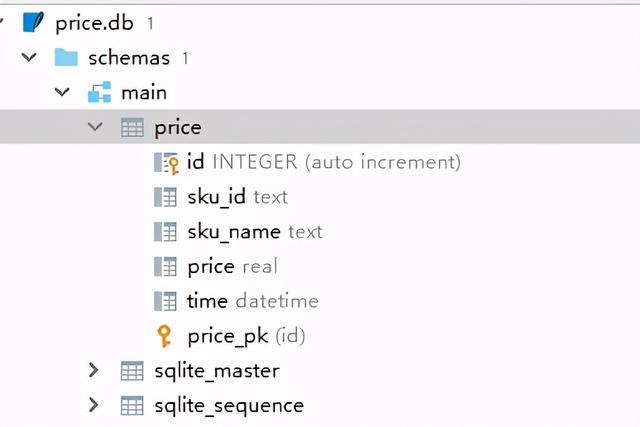Click the id primary key column icon

pos(166,162)
